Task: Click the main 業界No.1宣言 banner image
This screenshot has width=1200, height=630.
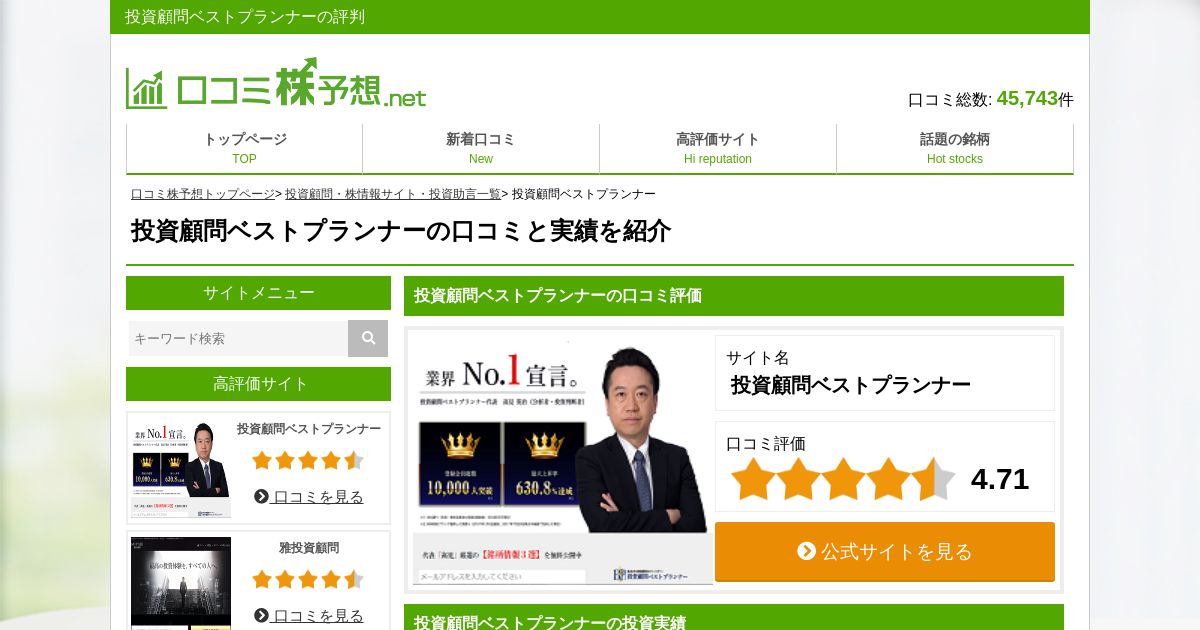Action: click(x=560, y=460)
